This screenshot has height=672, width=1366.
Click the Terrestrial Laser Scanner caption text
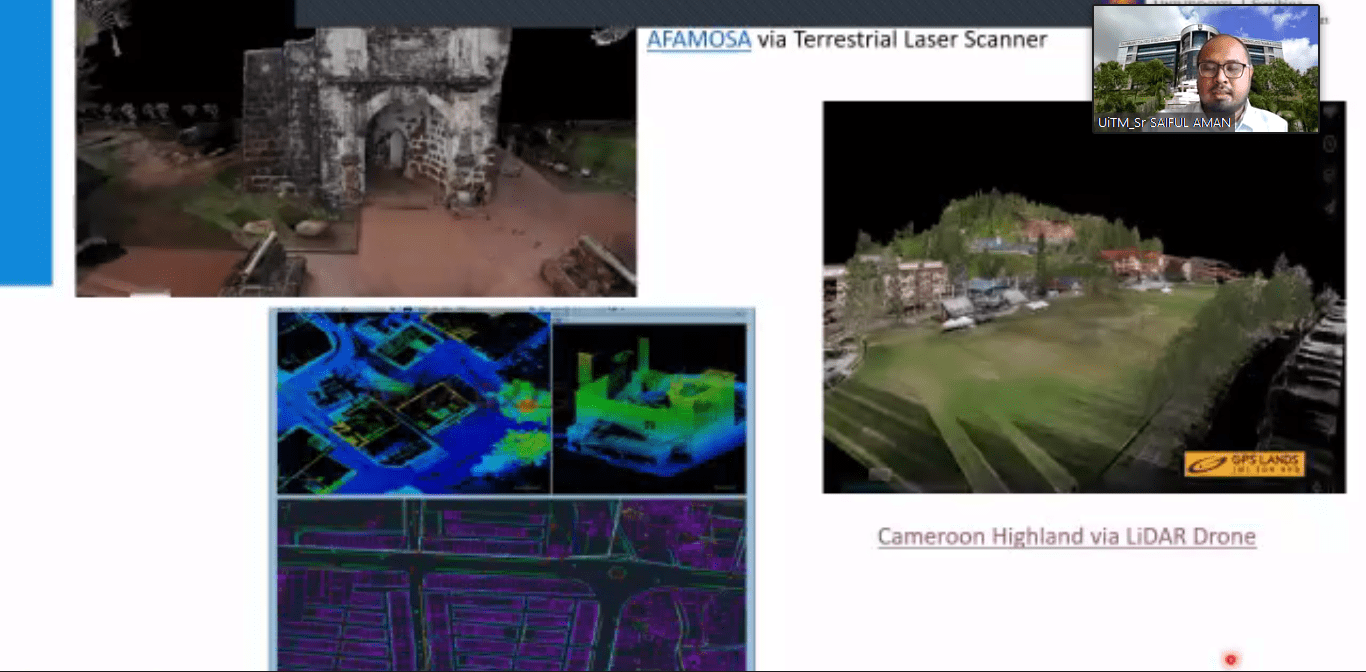click(902, 40)
